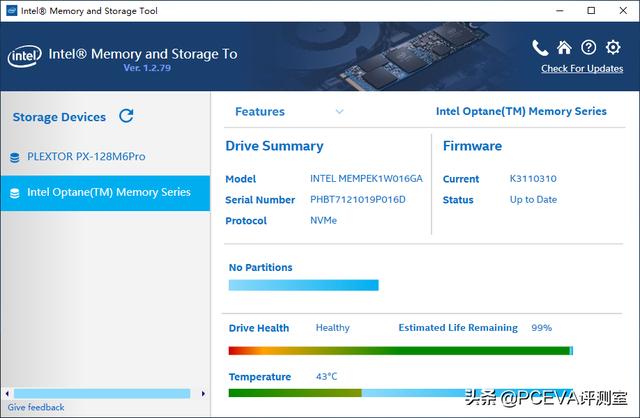The height and width of the screenshot is (418, 640).
Task: Click the Serial Number label
Action: tap(260, 200)
